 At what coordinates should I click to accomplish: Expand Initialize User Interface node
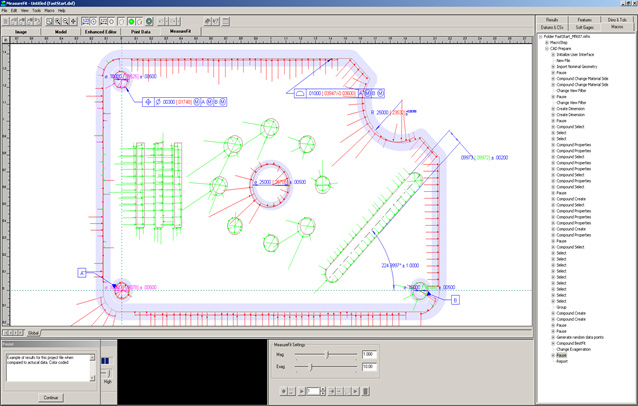pyautogui.click(x=553, y=55)
